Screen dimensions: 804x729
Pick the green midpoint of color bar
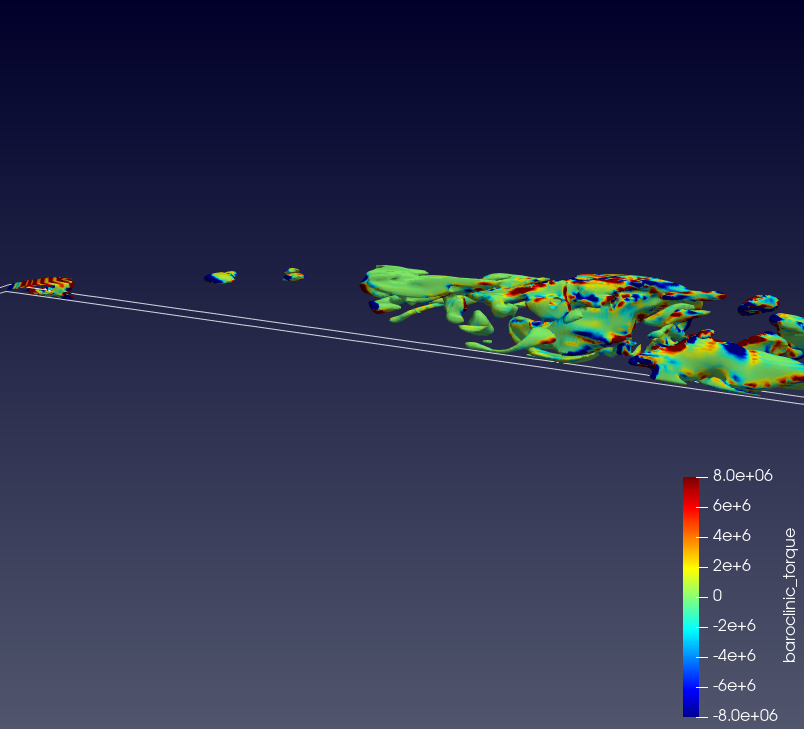click(691, 596)
